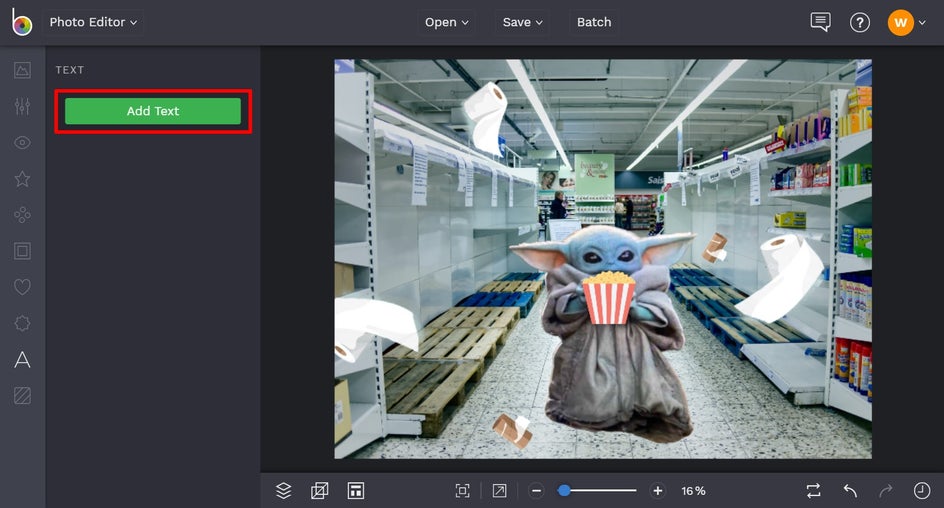The height and width of the screenshot is (508, 944).
Task: Click the compare repeat arrows icon
Action: coord(813,491)
